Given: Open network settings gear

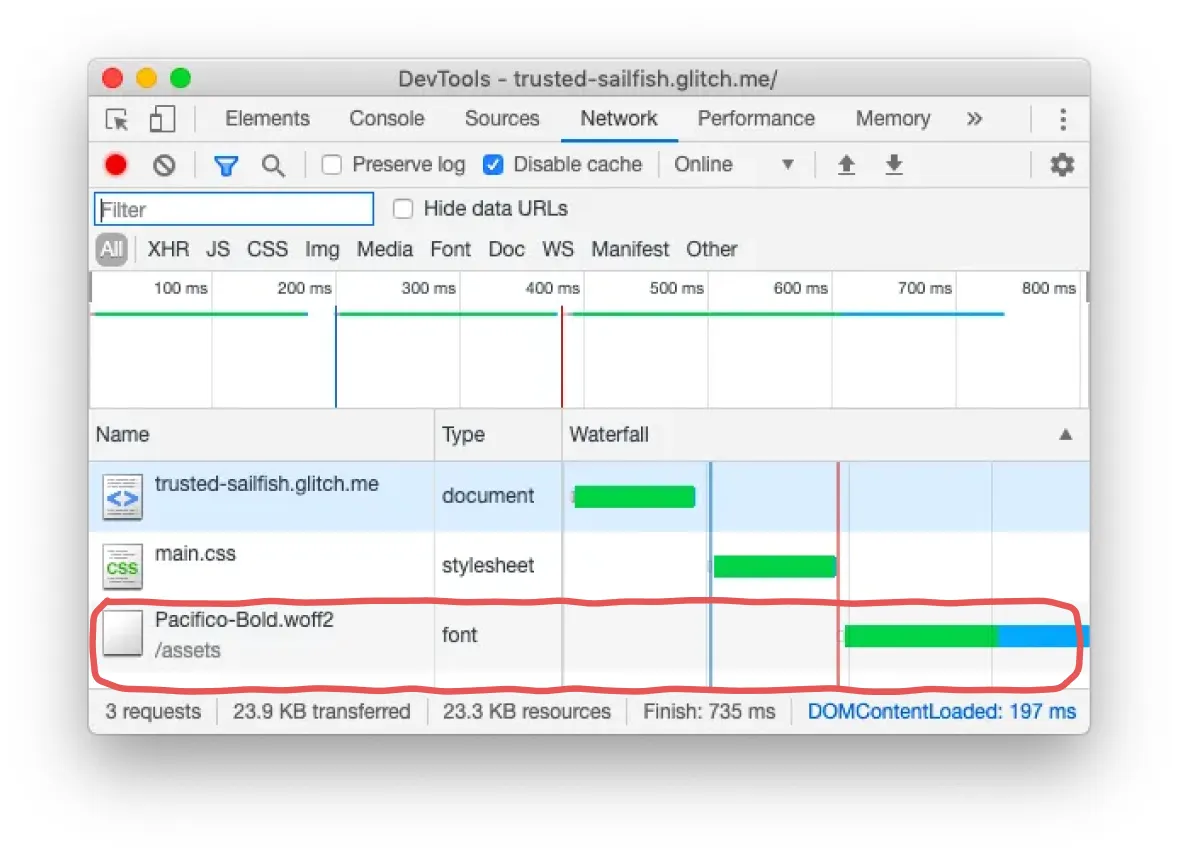Looking at the screenshot, I should click(1061, 165).
